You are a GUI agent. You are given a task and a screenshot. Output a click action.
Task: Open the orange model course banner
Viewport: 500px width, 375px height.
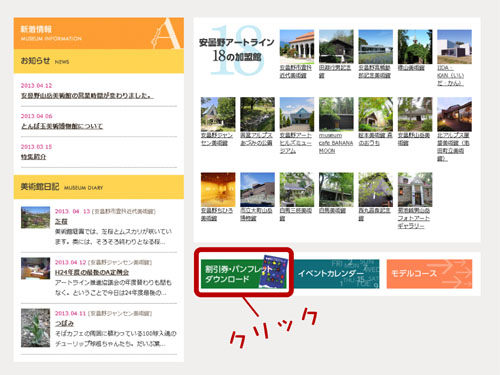pos(429,274)
